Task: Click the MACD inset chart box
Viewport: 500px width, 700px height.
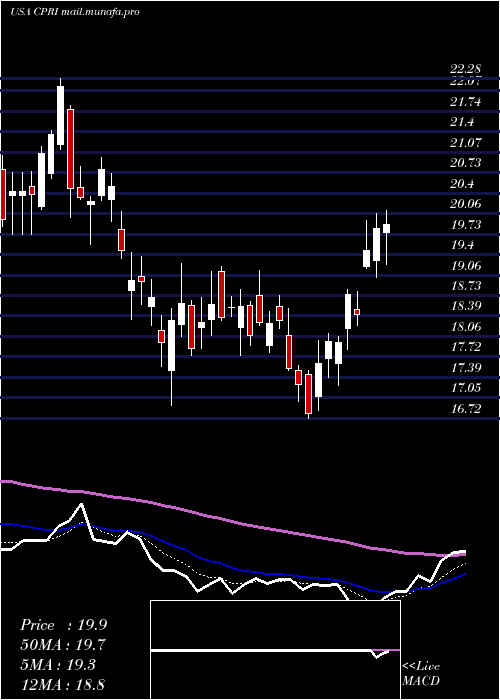Action: point(275,650)
